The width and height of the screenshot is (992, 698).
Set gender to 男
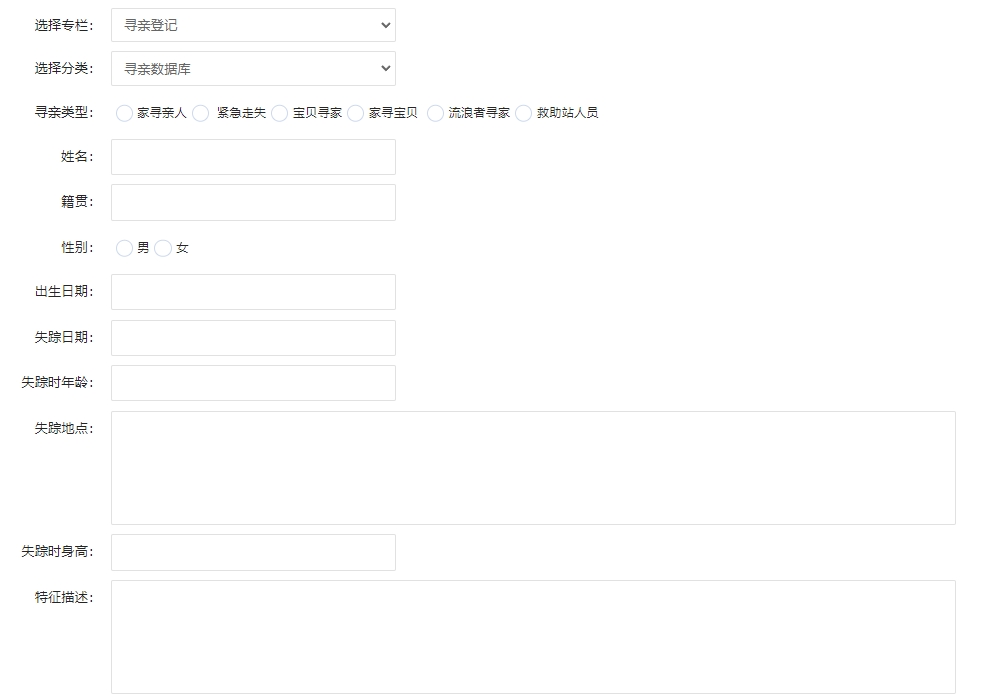tap(124, 249)
